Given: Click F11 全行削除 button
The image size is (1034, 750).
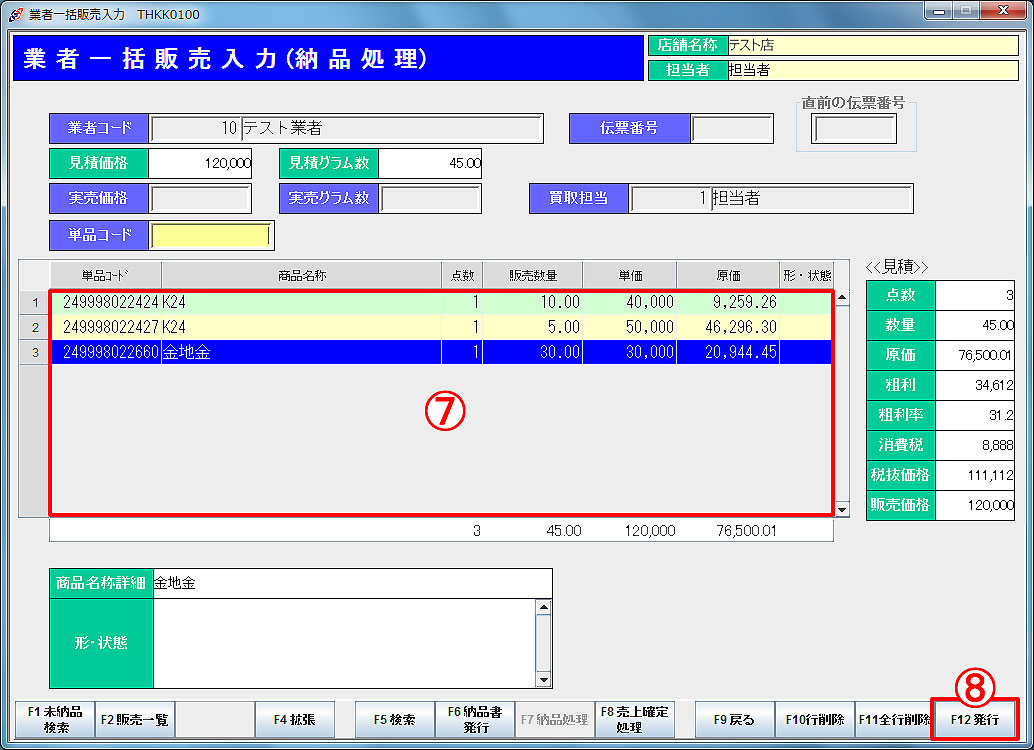Looking at the screenshot, I should pyautogui.click(x=893, y=720).
